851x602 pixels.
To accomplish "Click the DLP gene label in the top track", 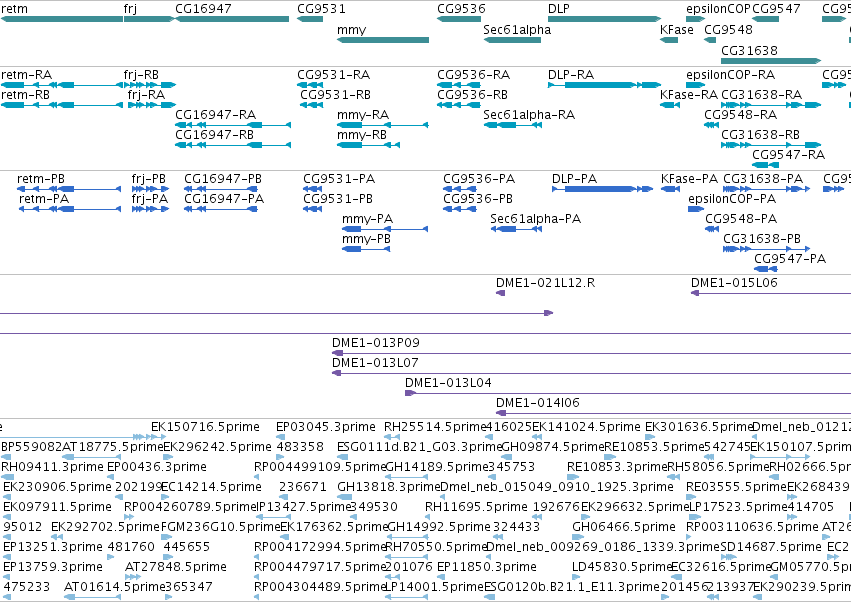I will (558, 9).
